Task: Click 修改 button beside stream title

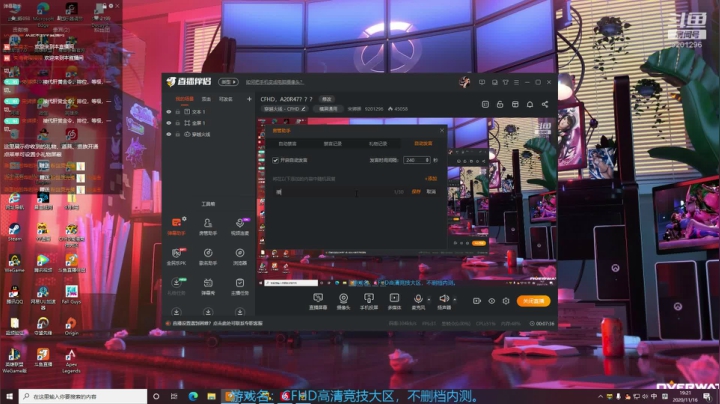Action: point(326,99)
